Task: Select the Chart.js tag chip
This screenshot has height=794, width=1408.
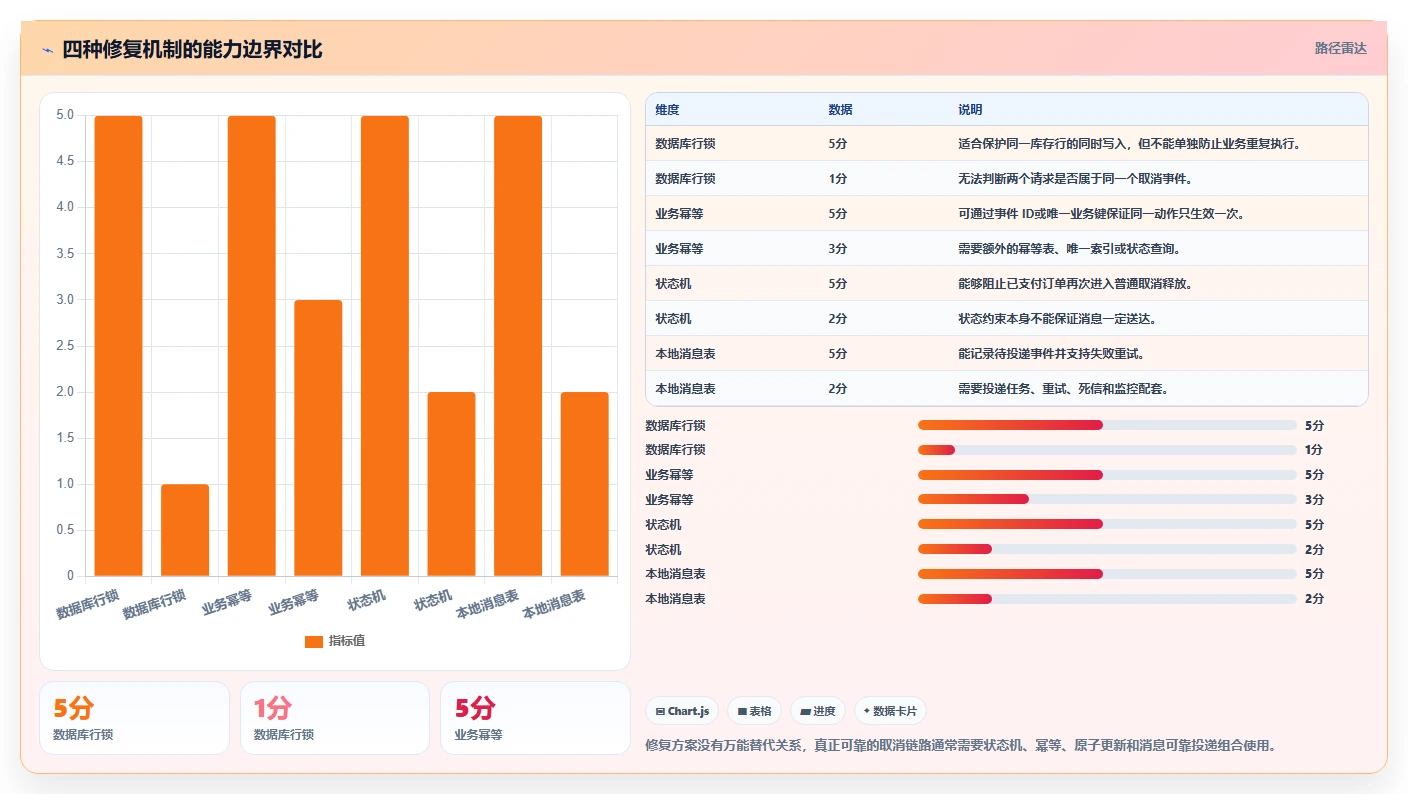Action: tap(683, 711)
